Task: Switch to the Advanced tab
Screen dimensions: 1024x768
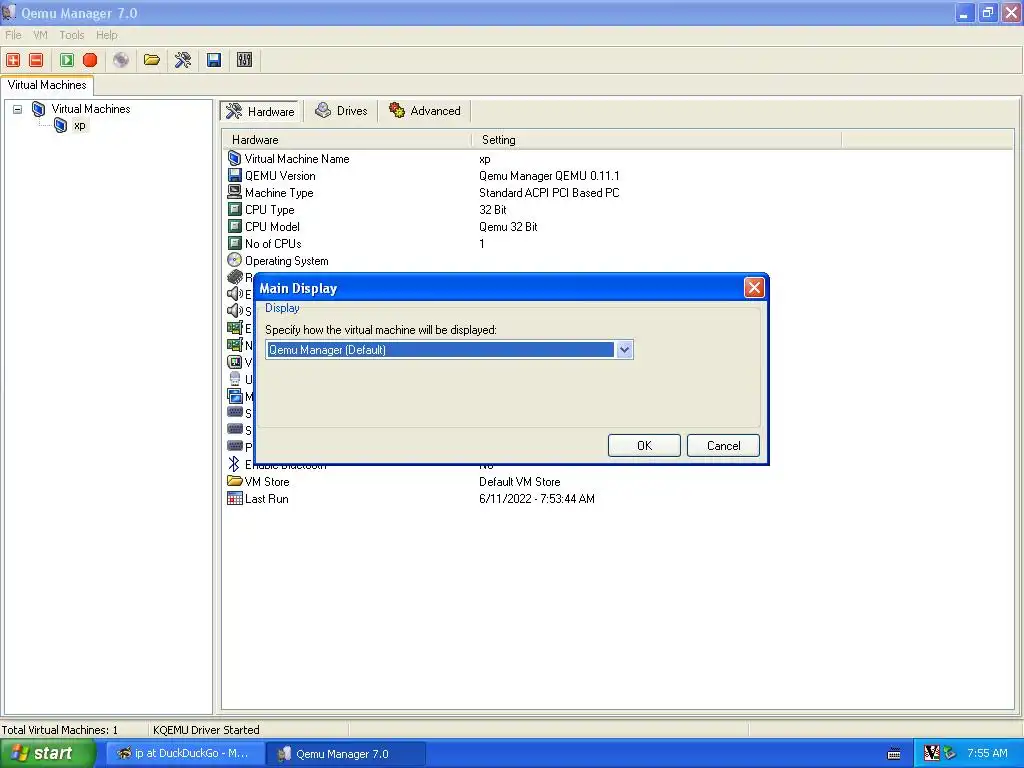Action: [x=425, y=111]
